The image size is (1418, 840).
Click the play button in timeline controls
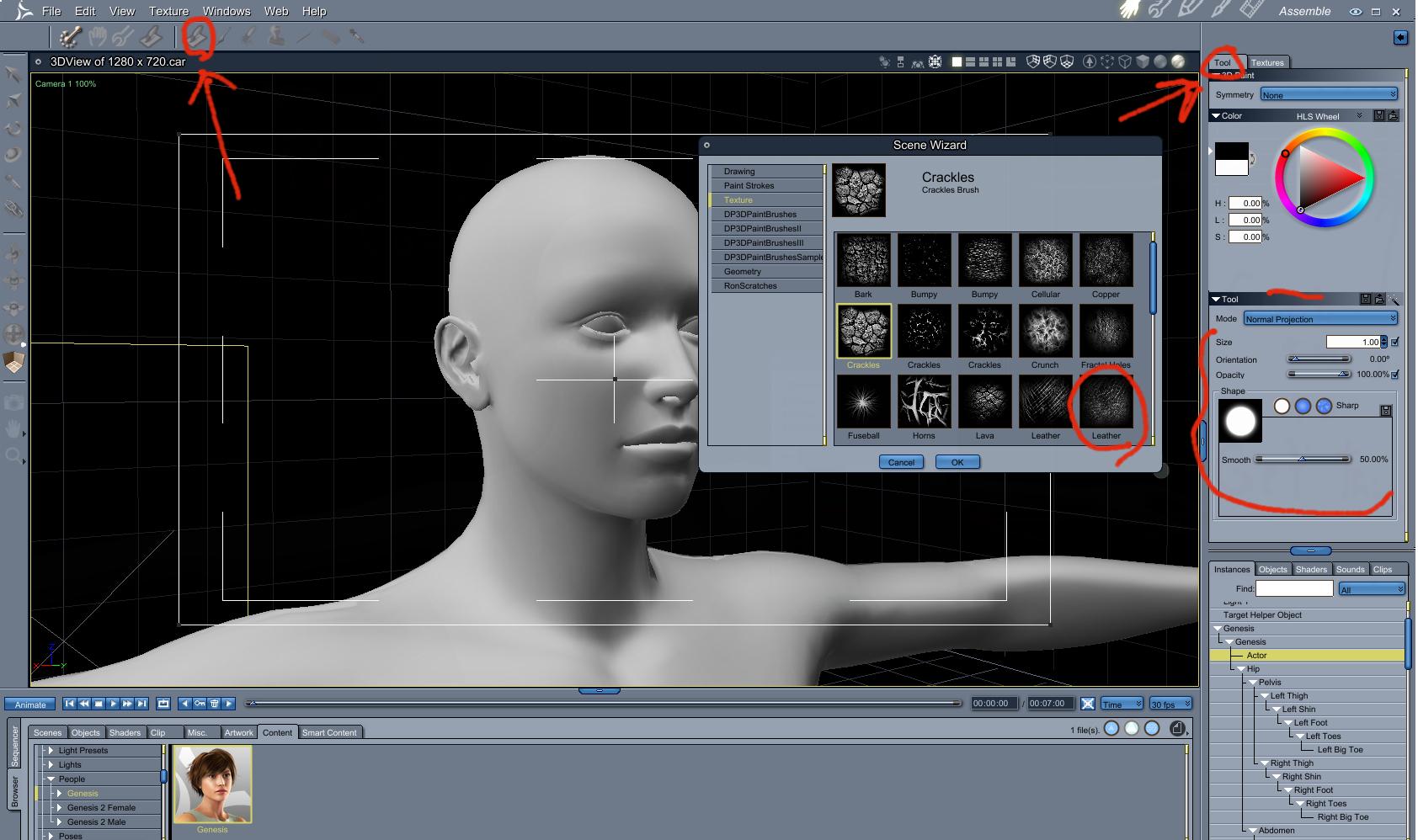(113, 704)
